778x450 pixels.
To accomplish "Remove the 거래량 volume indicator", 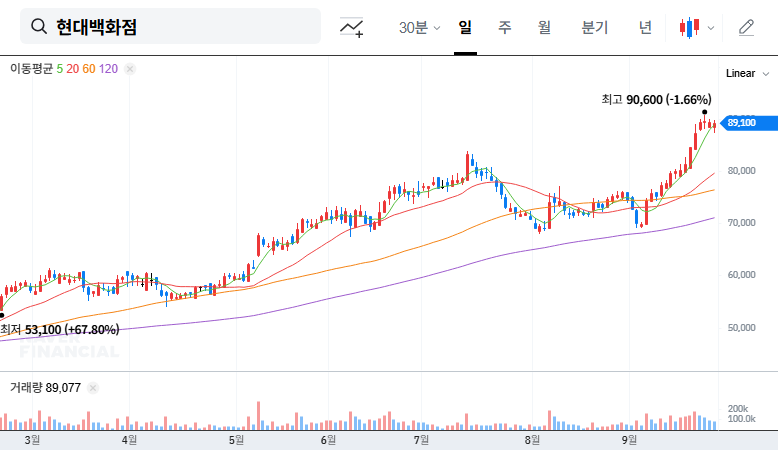I will click(93, 388).
